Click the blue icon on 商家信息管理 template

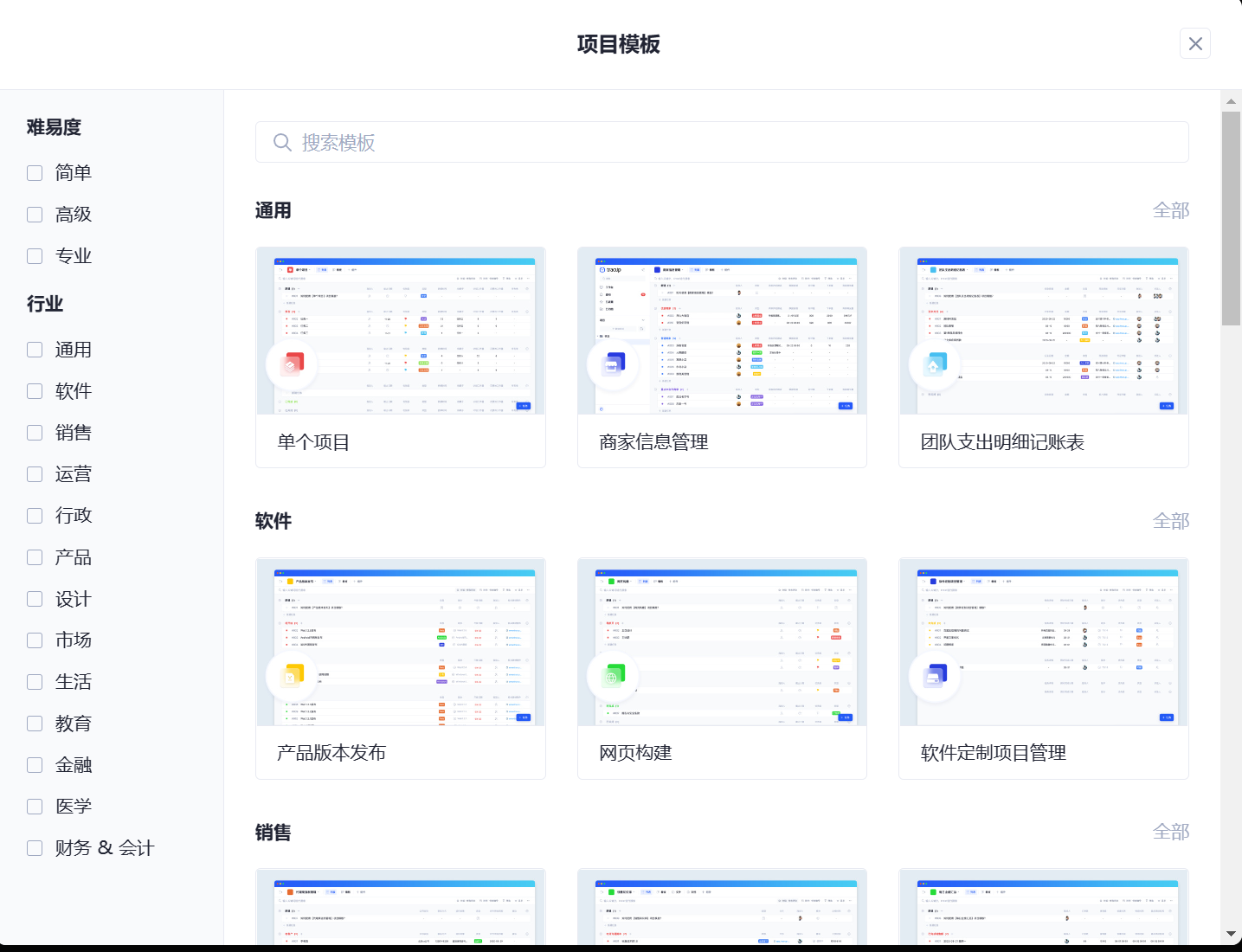click(614, 365)
